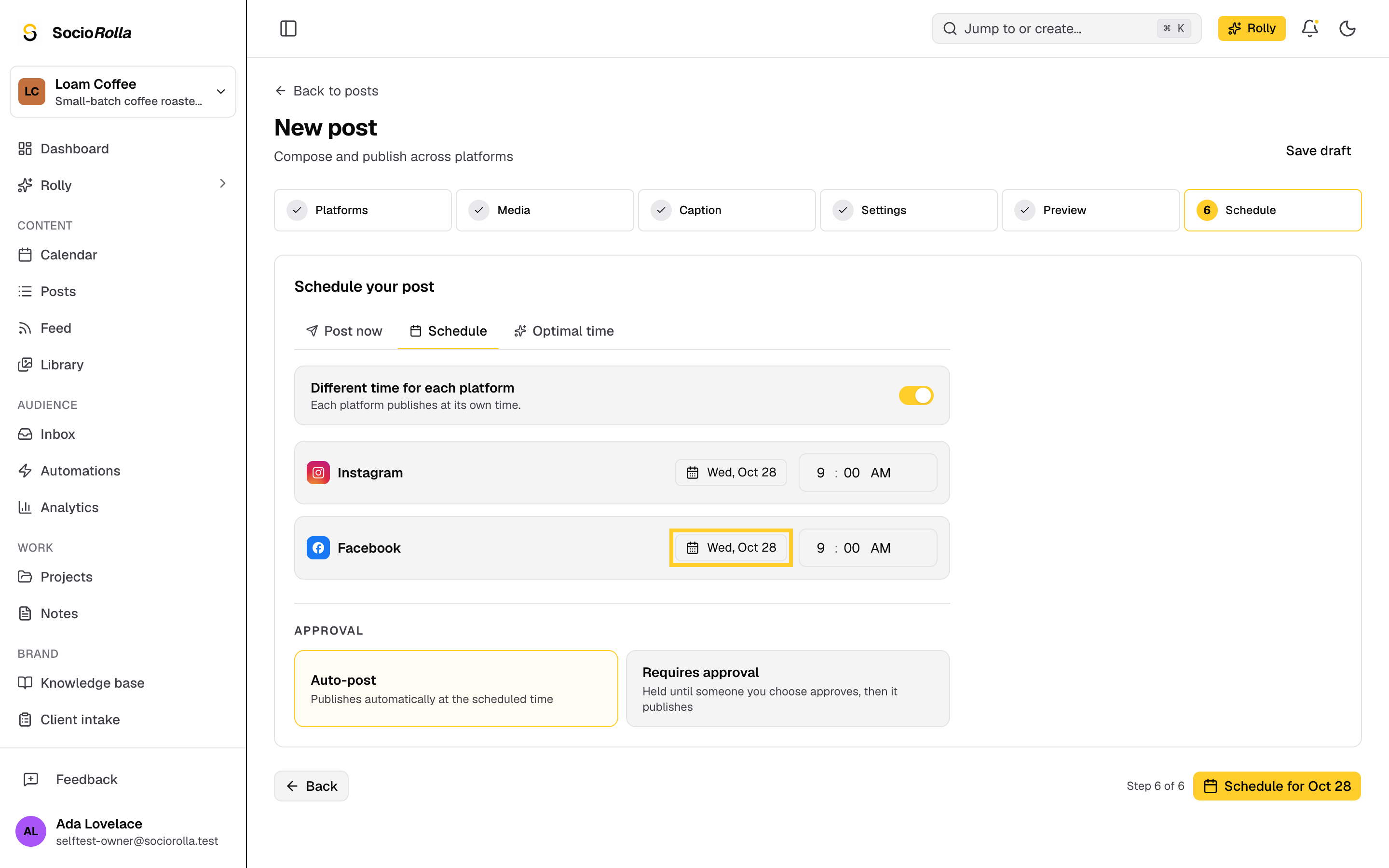Open Calendar in the sidebar
1389x868 pixels.
coord(123,255)
